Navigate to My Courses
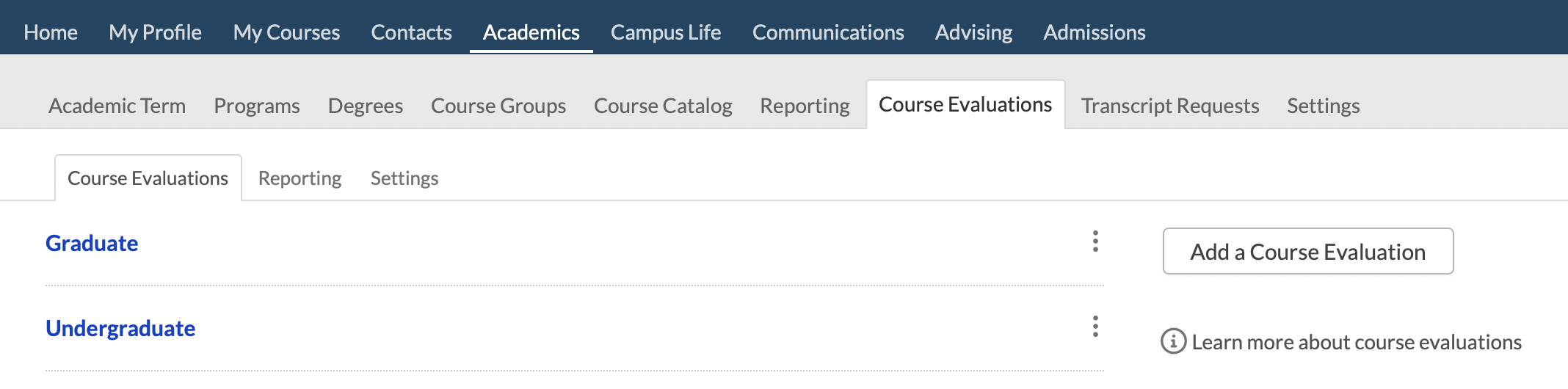This screenshot has width=1568, height=389. [286, 32]
